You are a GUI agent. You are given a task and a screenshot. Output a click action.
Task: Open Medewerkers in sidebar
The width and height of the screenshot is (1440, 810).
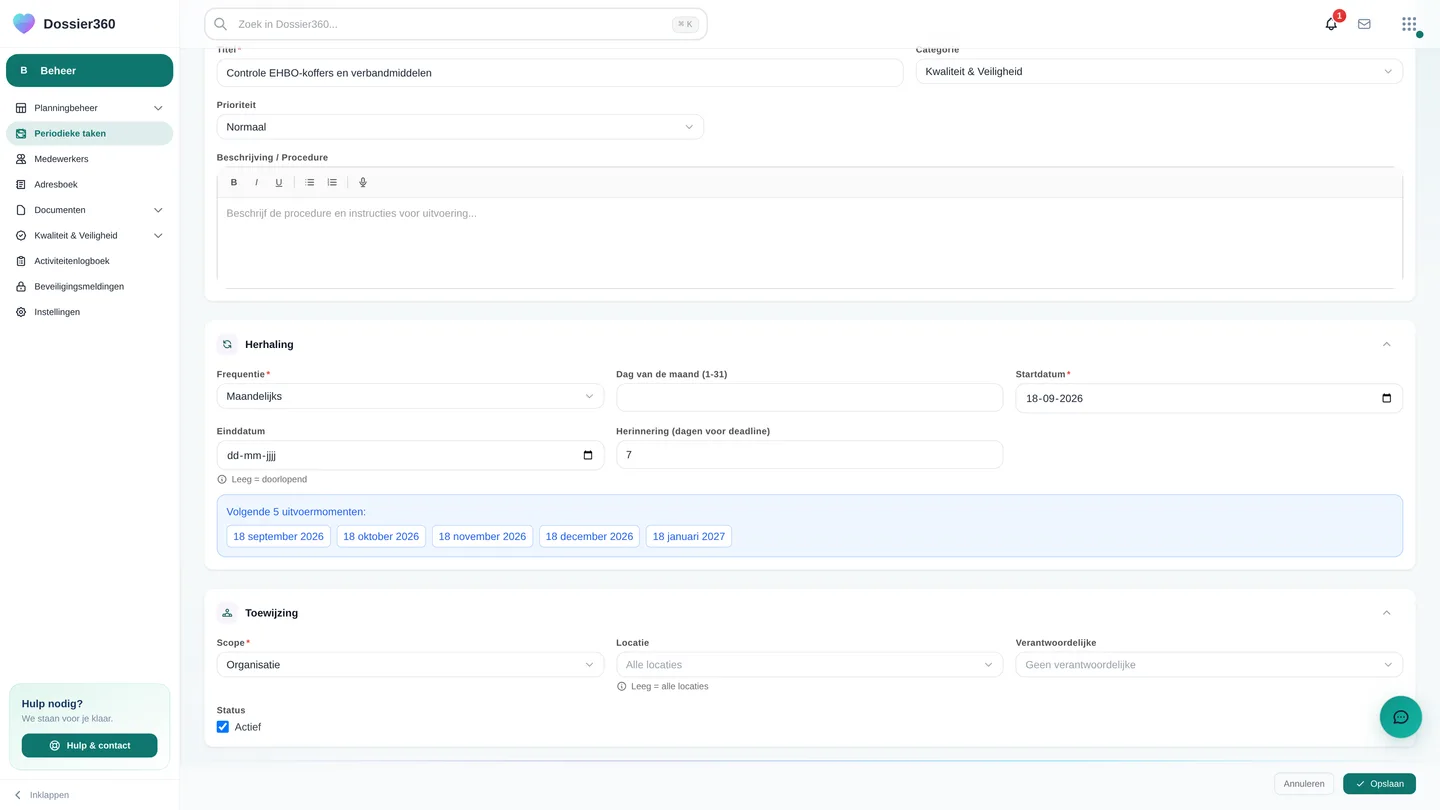[x=89, y=159]
